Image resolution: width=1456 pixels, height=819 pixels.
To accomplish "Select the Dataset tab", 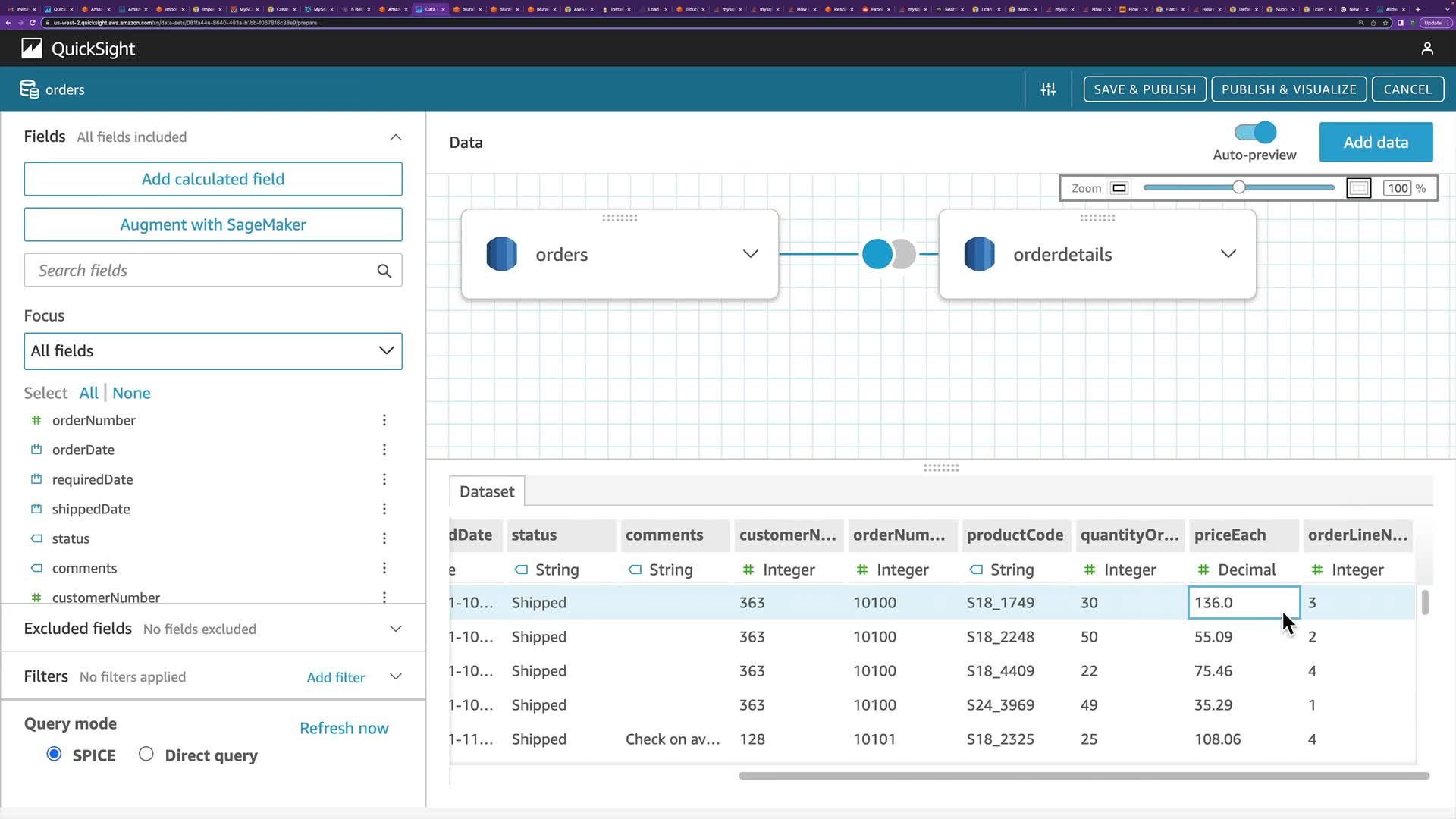I will pyautogui.click(x=486, y=491).
